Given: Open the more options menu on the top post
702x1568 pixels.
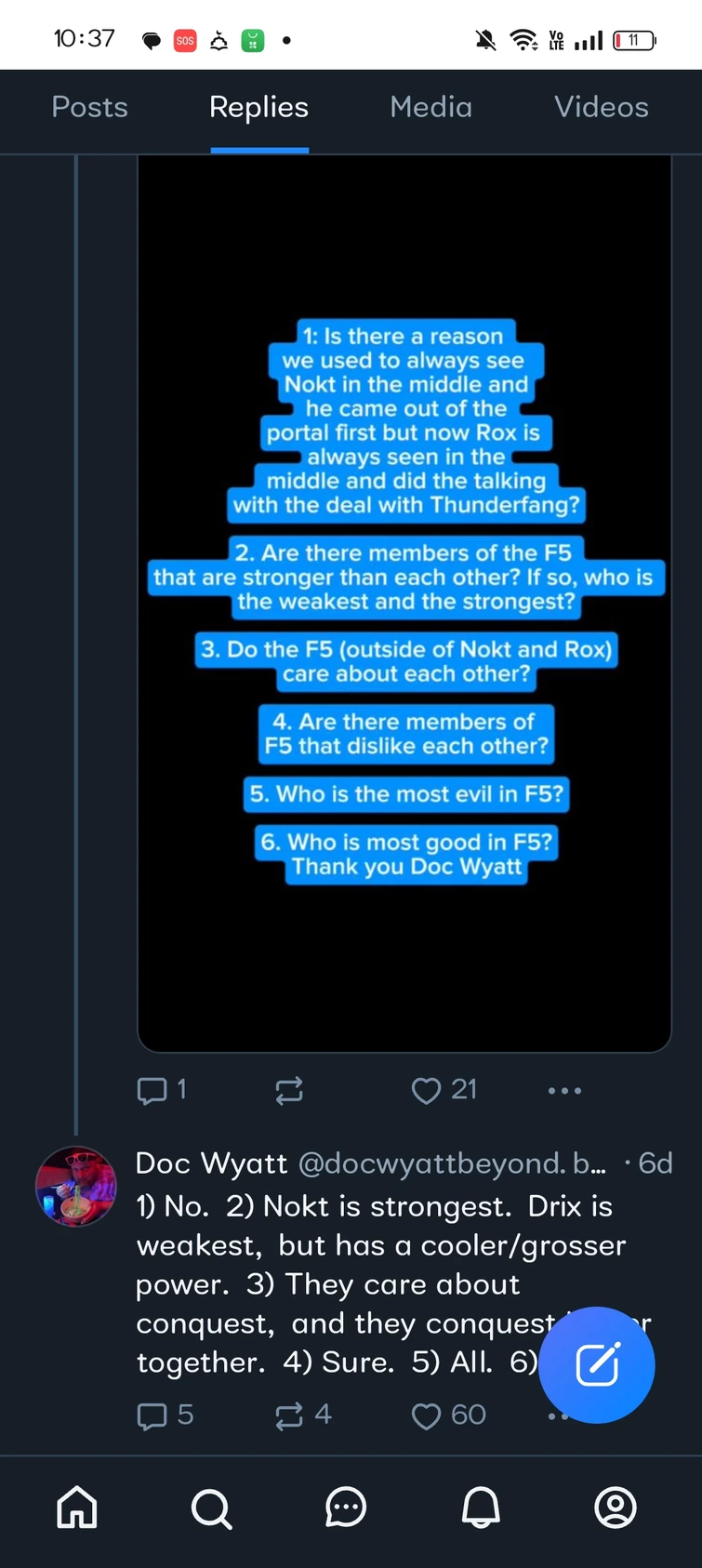Looking at the screenshot, I should (x=564, y=1090).
